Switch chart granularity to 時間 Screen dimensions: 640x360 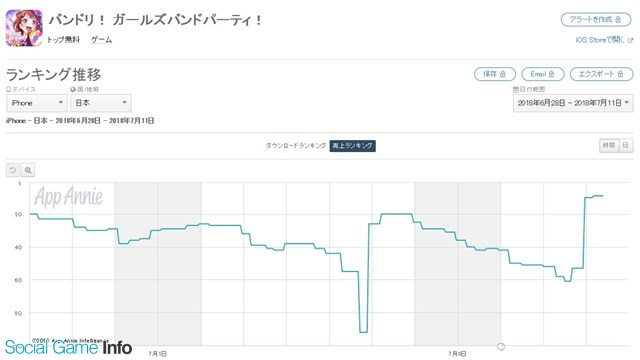pos(609,145)
